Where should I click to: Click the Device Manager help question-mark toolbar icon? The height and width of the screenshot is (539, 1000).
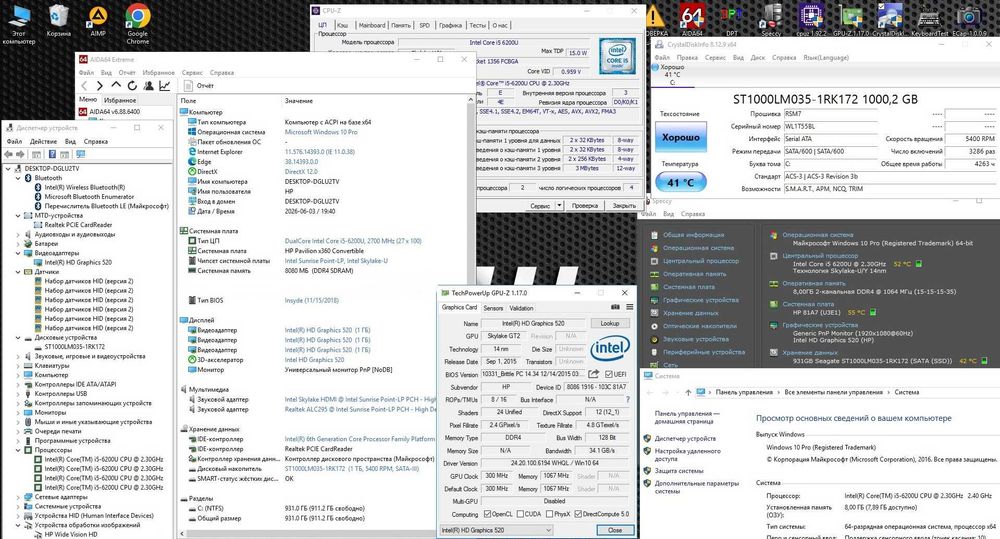52,154
